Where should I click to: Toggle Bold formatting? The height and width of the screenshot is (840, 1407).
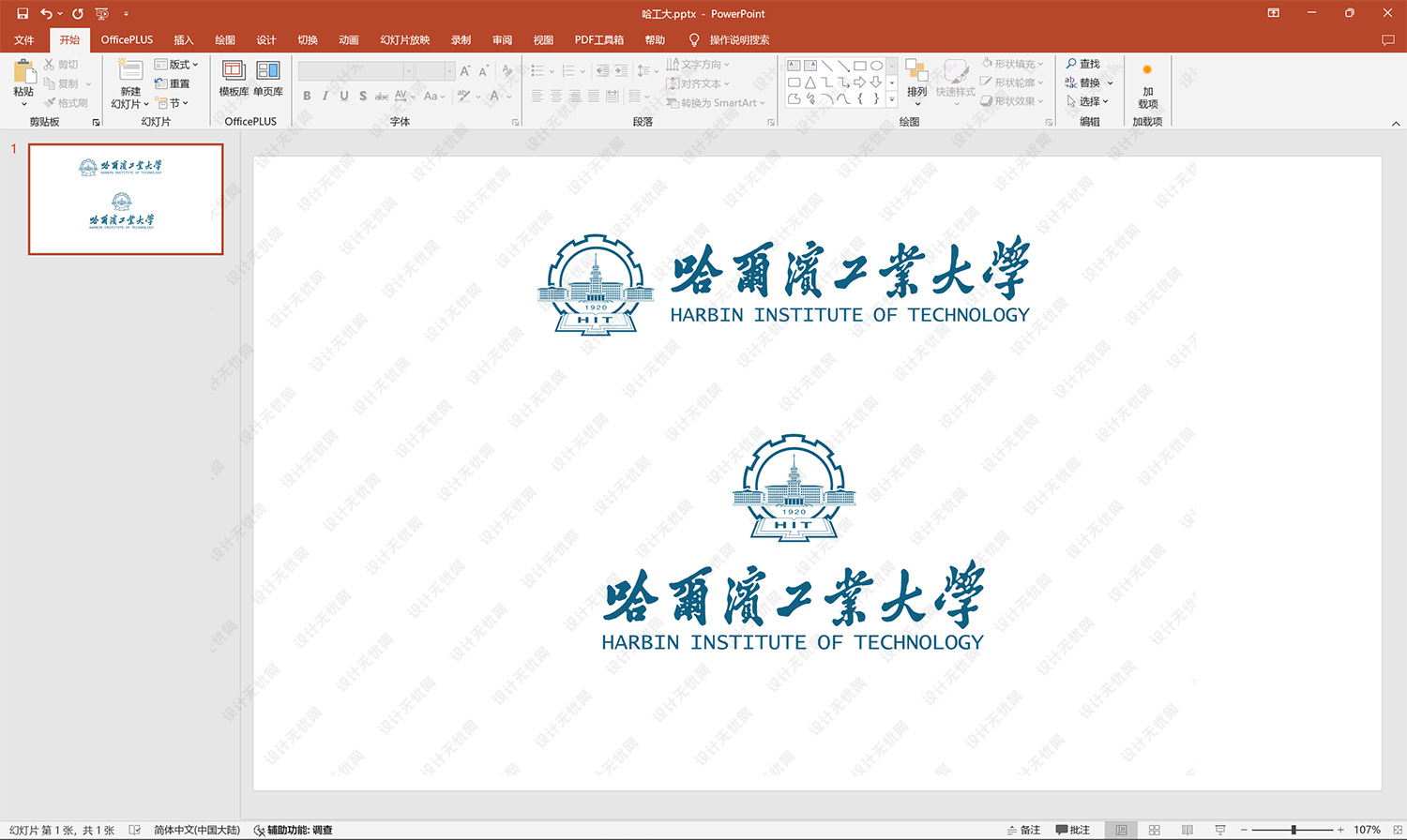pyautogui.click(x=307, y=96)
